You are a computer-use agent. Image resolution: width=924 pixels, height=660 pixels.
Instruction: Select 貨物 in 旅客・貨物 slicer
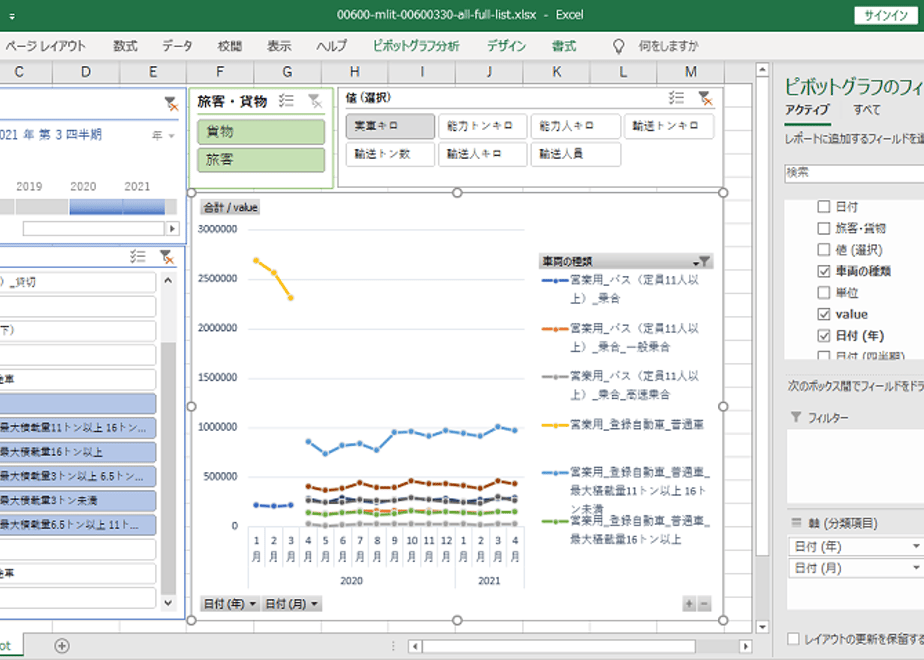pyautogui.click(x=260, y=131)
